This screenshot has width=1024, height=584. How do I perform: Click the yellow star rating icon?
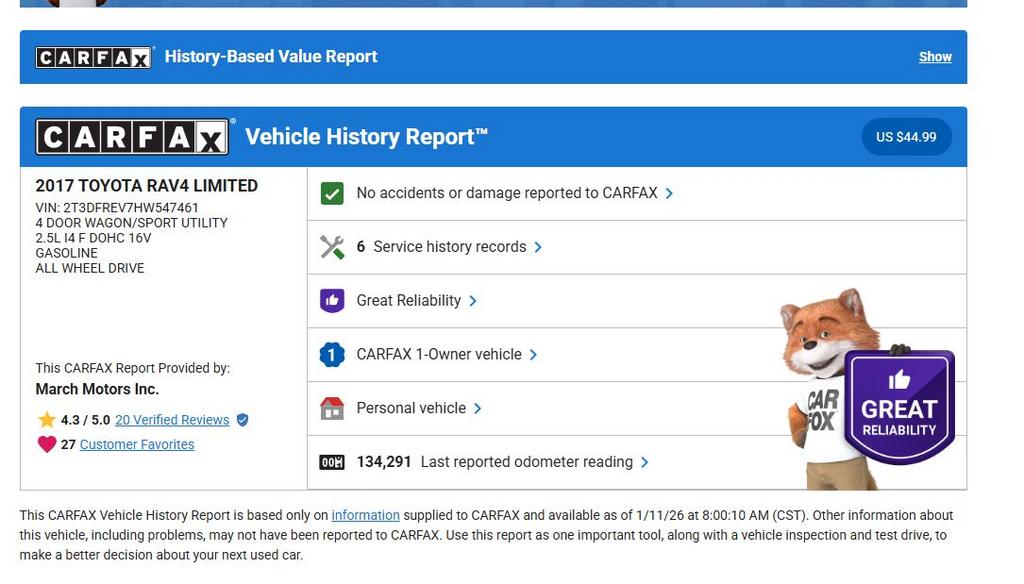(x=46, y=420)
